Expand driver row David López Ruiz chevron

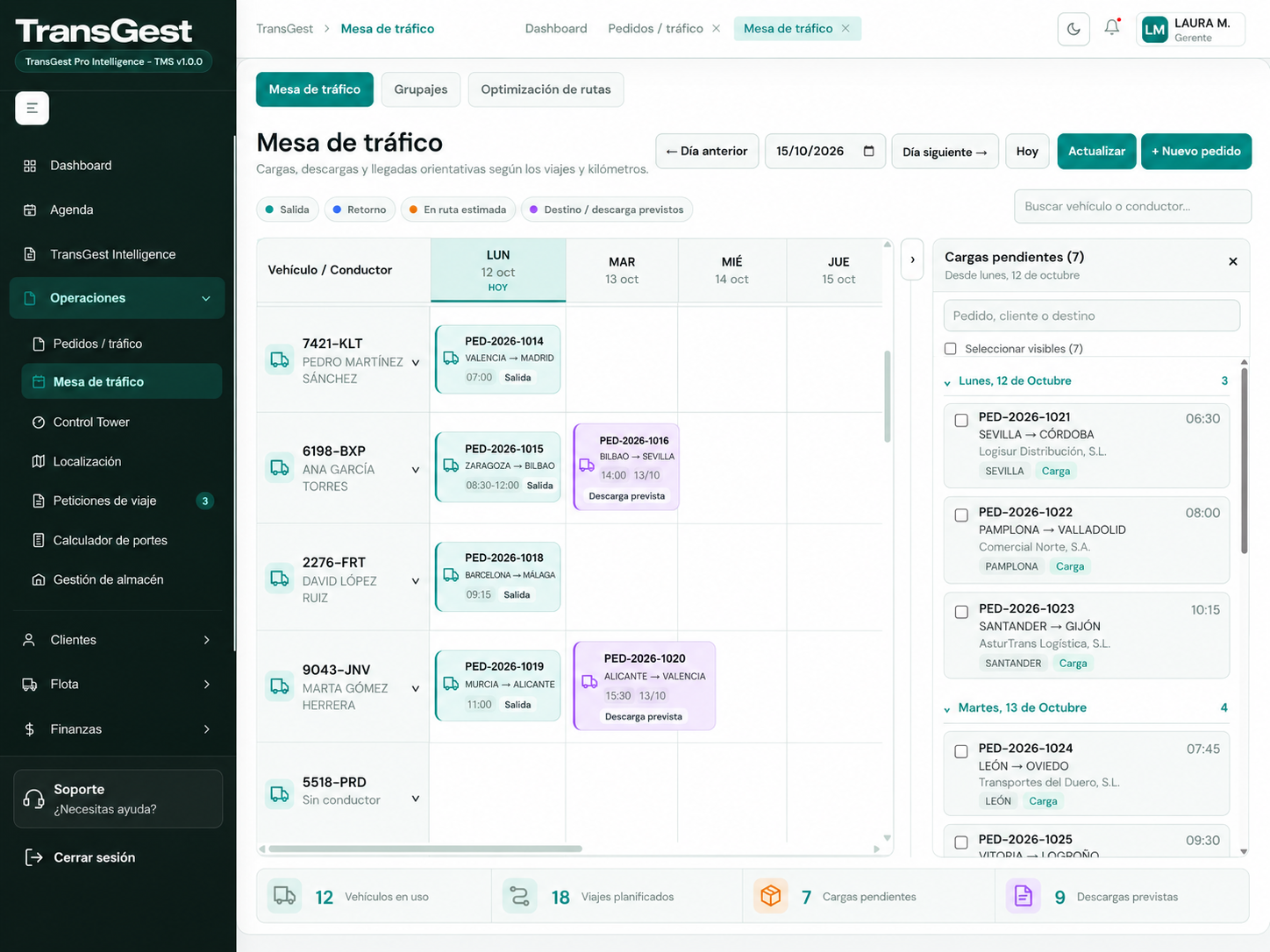click(x=416, y=581)
